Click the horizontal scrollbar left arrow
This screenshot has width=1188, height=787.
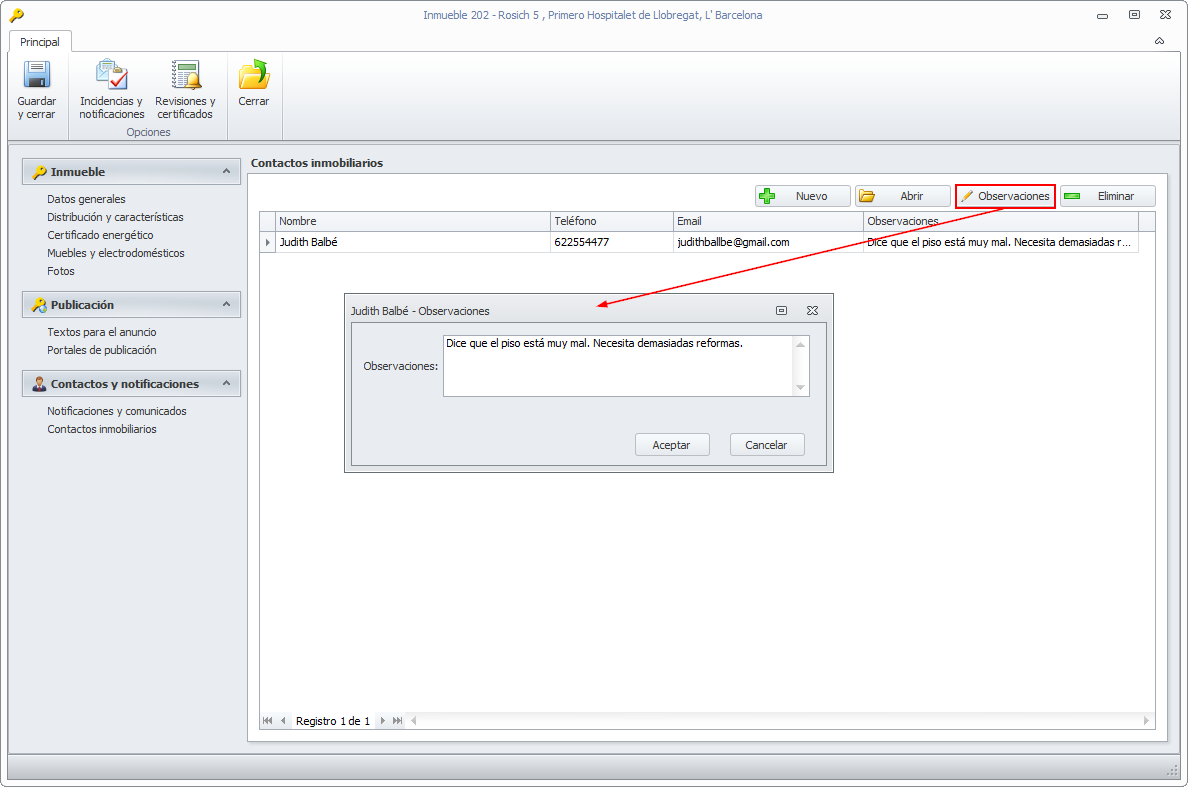414,720
